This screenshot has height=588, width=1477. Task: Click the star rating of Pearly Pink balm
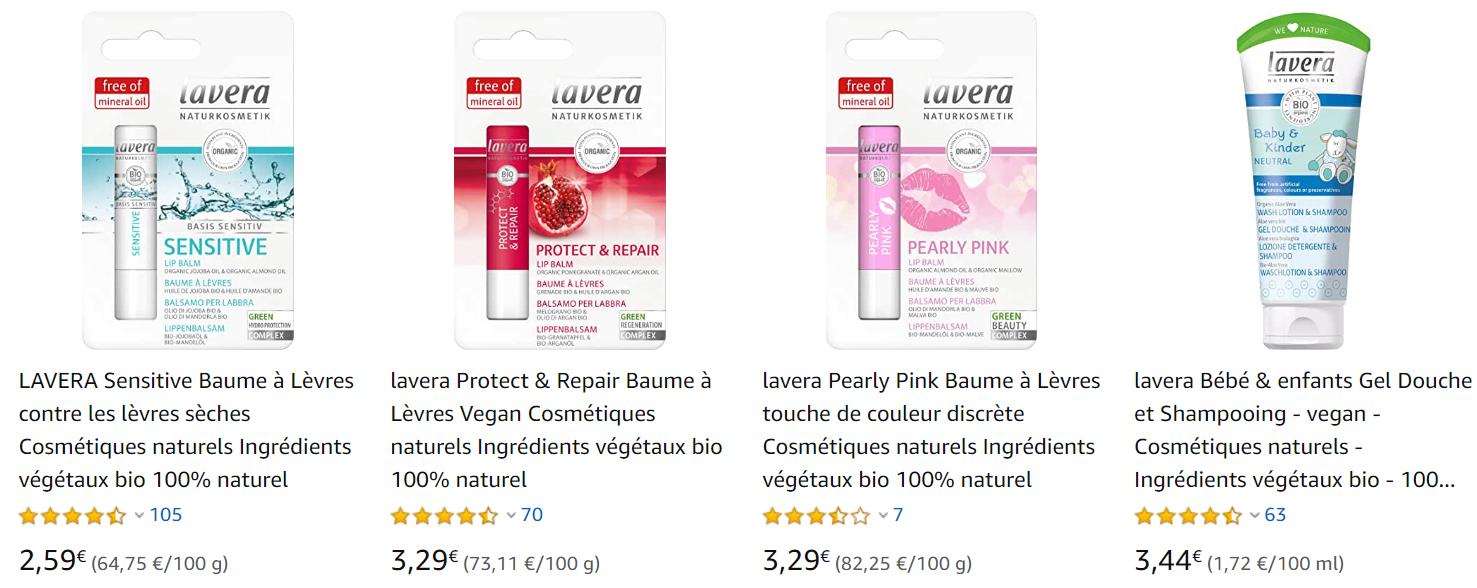tap(817, 516)
